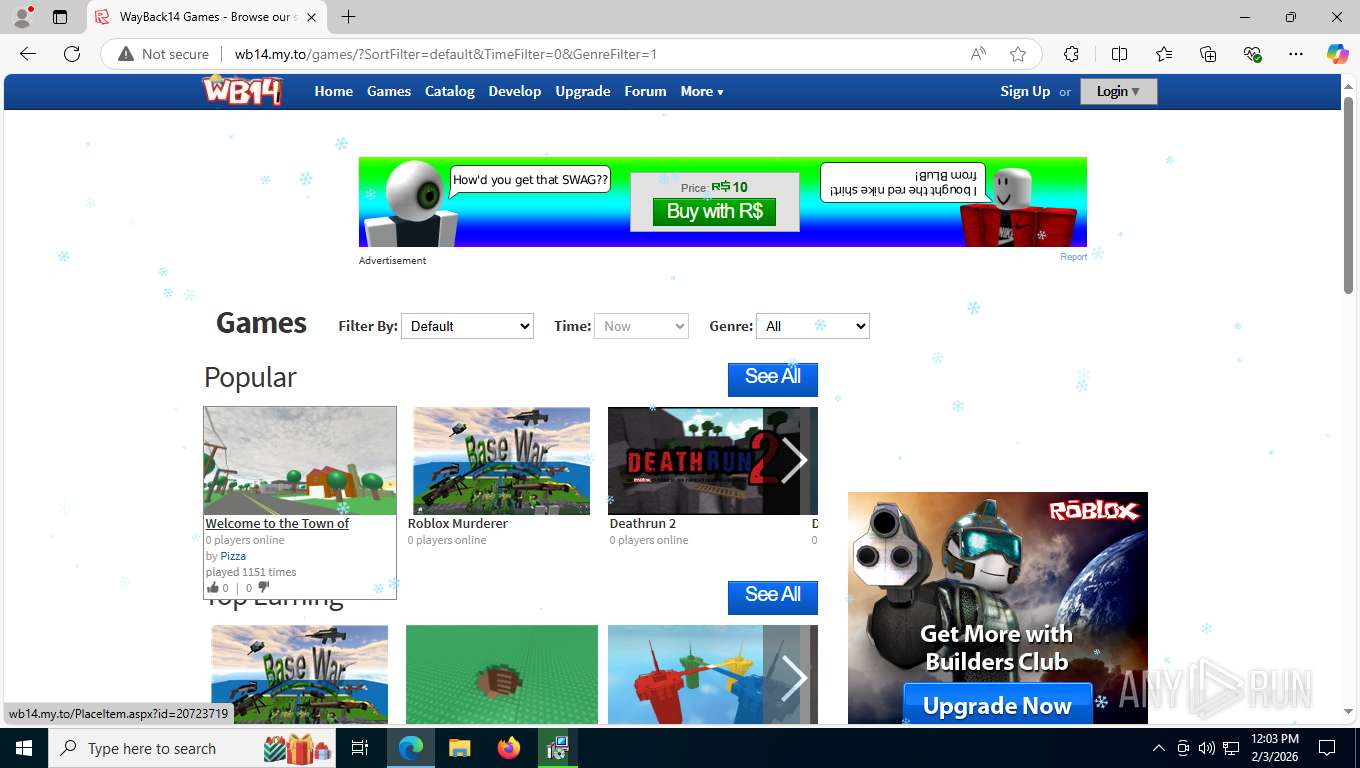Image resolution: width=1360 pixels, height=768 pixels.
Task: Expand the Login dropdown button
Action: tap(1118, 91)
